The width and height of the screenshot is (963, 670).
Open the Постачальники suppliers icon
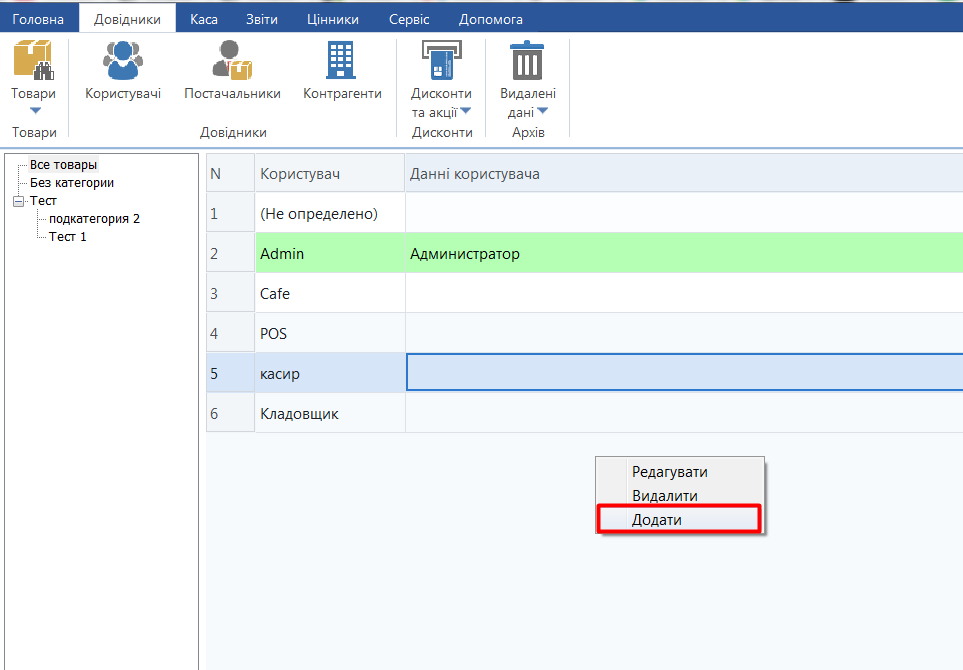tap(232, 60)
